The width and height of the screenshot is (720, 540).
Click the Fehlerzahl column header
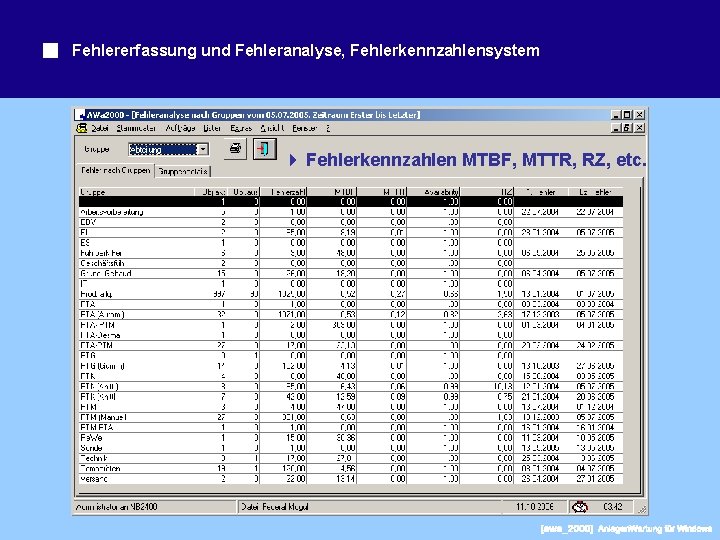pyautogui.click(x=284, y=191)
